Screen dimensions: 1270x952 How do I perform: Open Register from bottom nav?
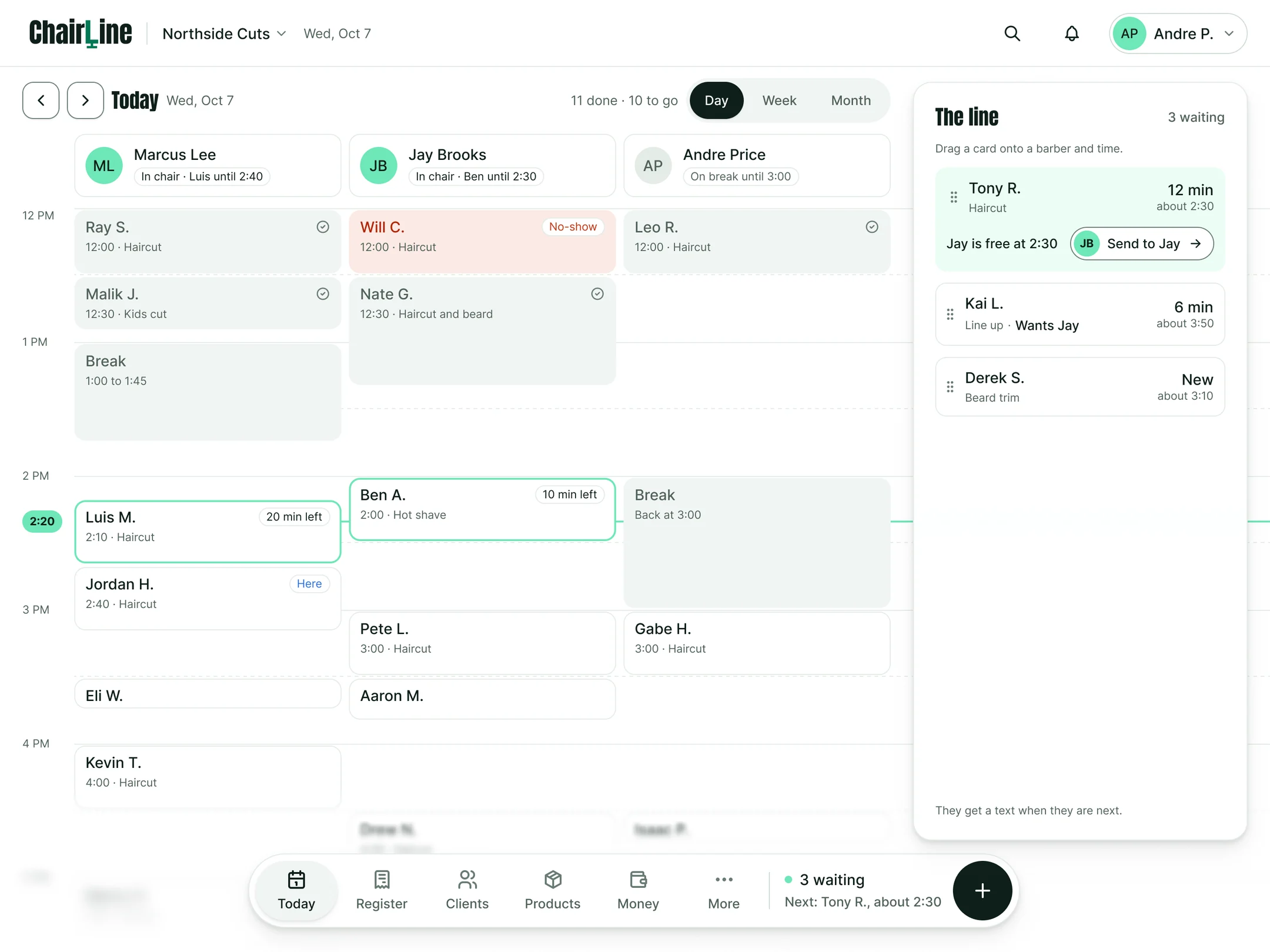(382, 890)
